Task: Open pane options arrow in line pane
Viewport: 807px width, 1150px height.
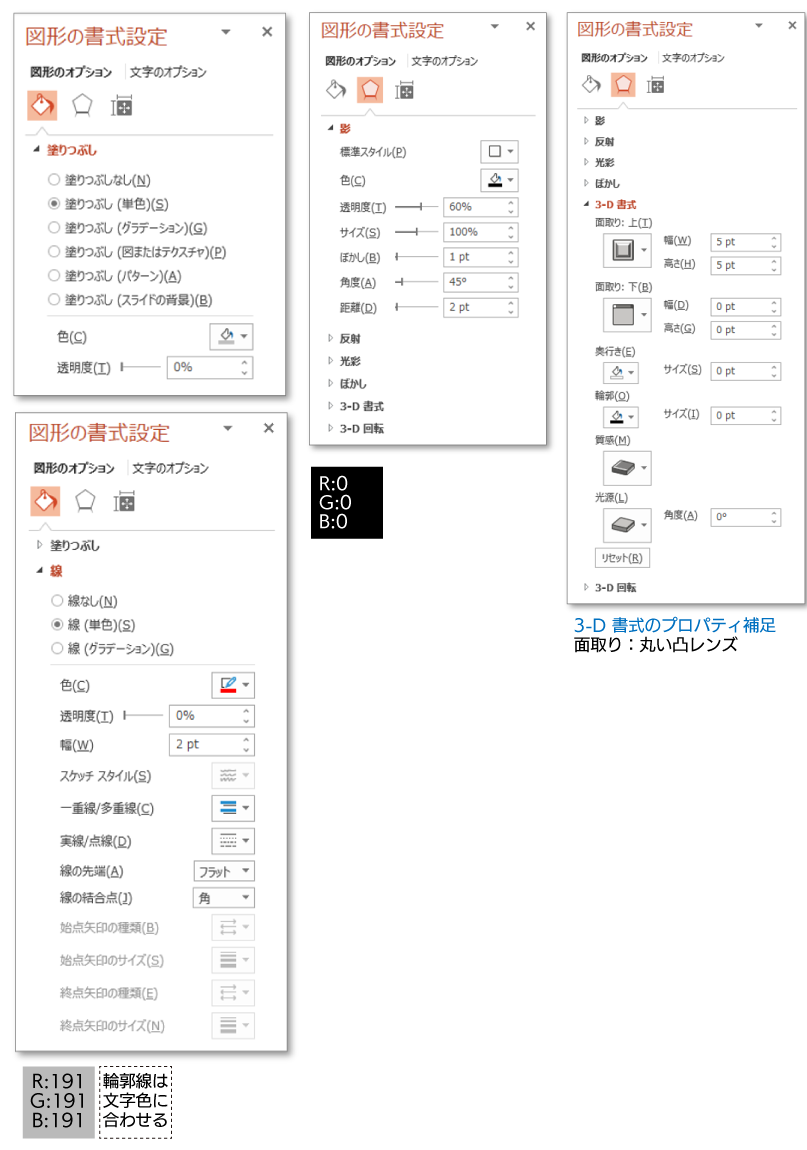Action: click(x=227, y=428)
